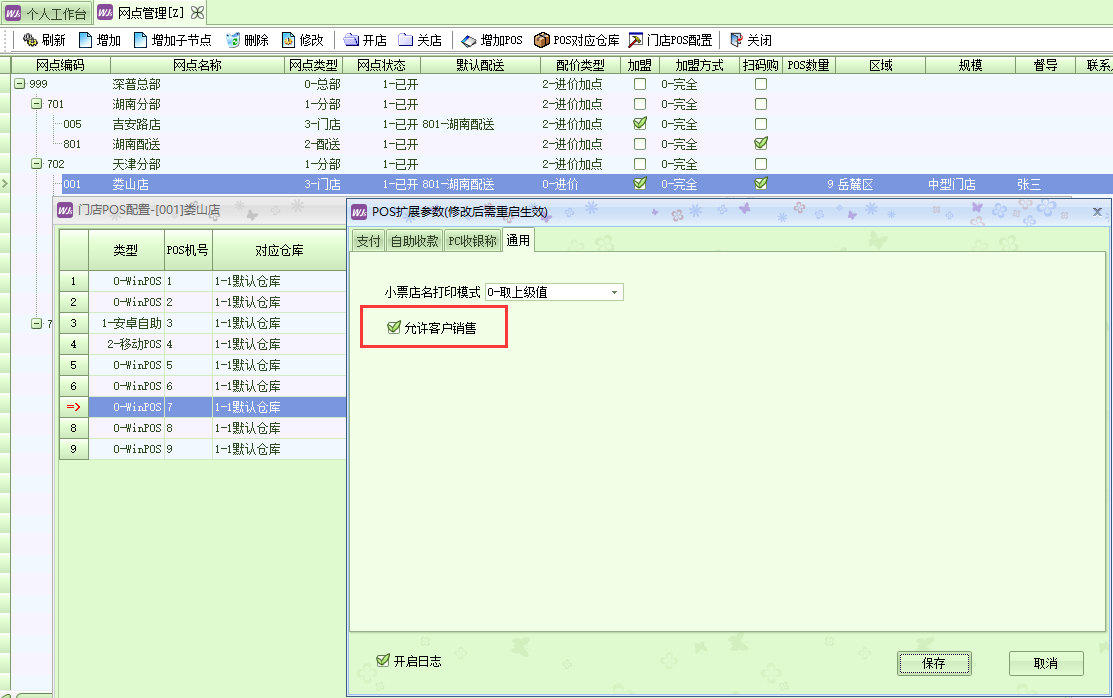
Task: Click the 修改 edit toolbar icon
Action: click(289, 41)
